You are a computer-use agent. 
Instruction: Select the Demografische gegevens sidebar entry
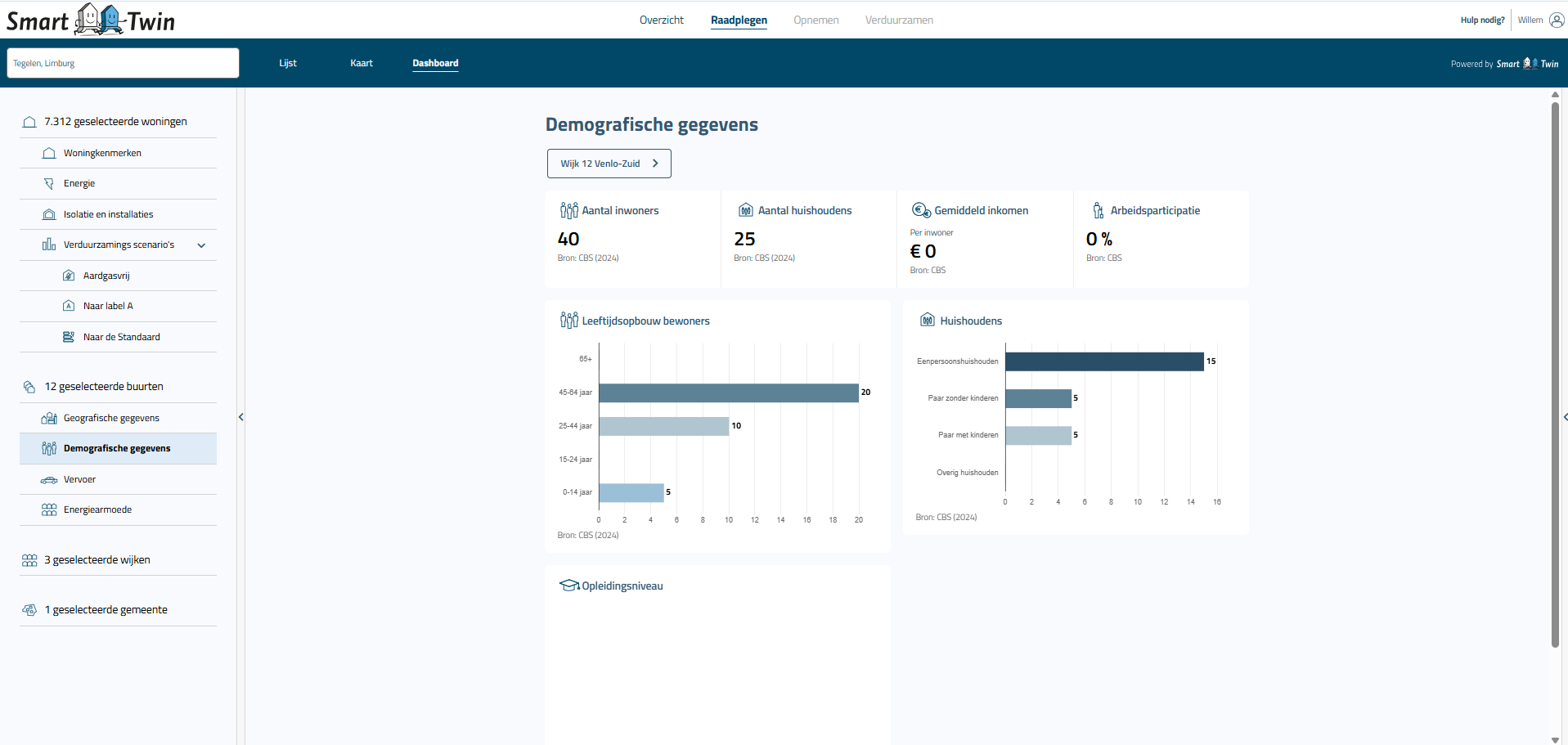tap(116, 448)
